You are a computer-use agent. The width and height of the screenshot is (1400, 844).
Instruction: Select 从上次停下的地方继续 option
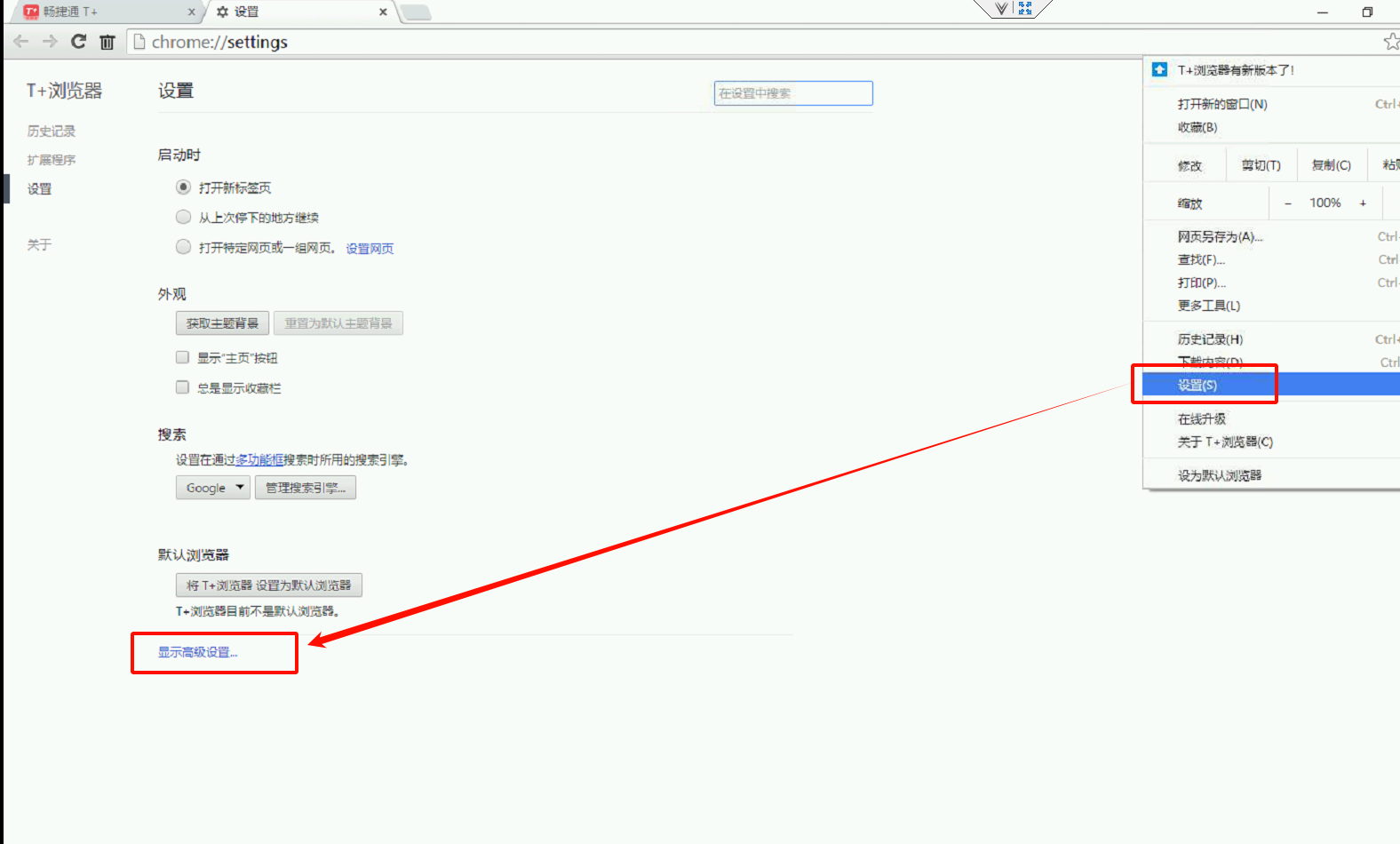(183, 217)
